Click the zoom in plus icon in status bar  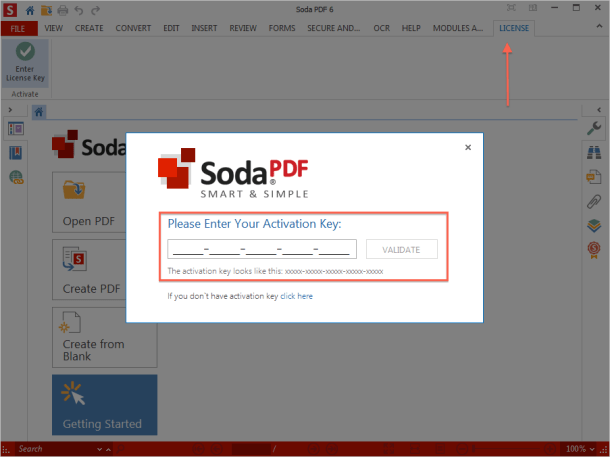click(550, 449)
